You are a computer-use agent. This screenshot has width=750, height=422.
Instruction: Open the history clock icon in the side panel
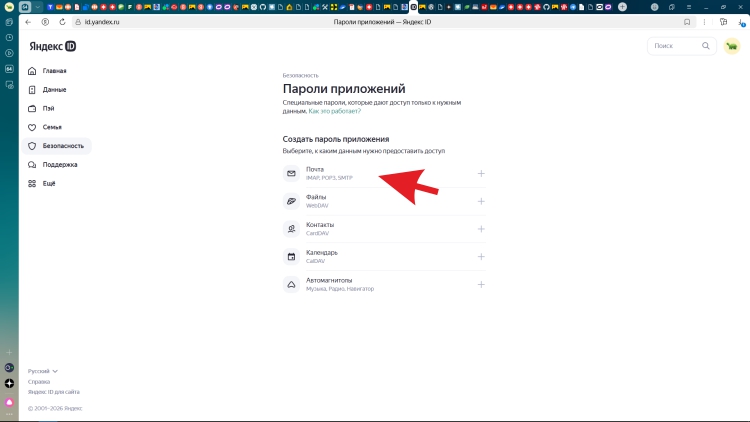[x=9, y=37]
